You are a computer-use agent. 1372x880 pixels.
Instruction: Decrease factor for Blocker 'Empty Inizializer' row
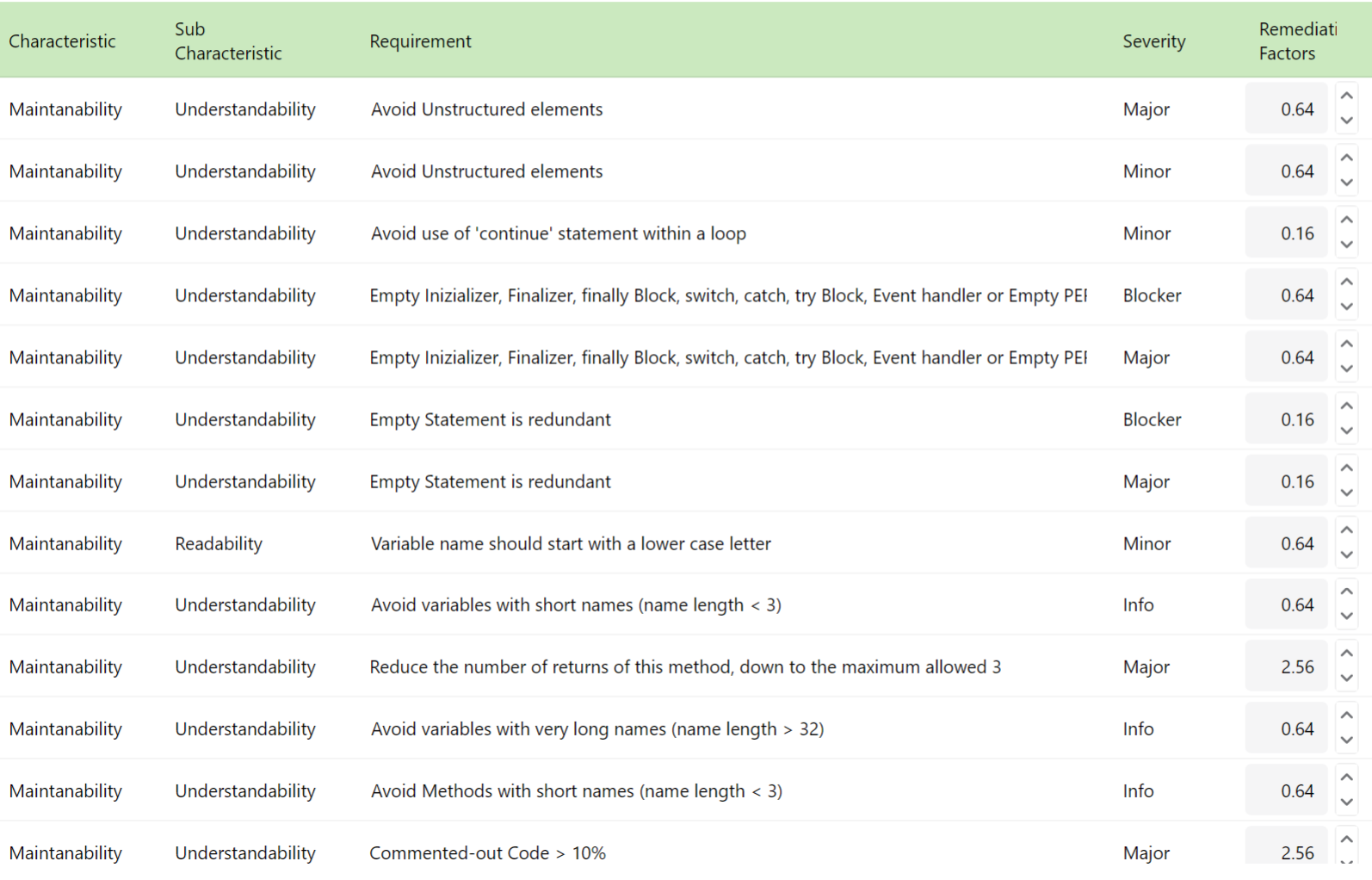tap(1347, 307)
